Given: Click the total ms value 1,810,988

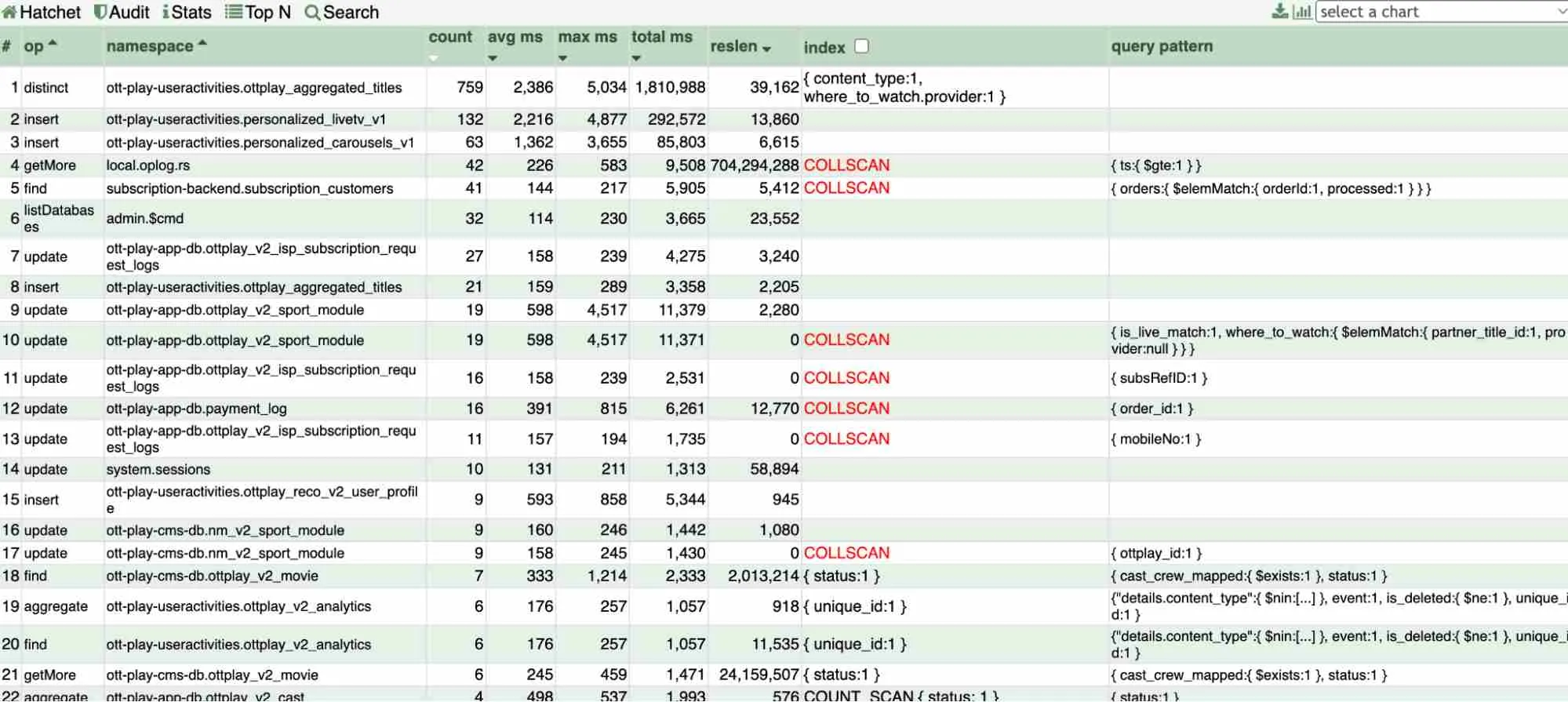Looking at the screenshot, I should pos(671,87).
